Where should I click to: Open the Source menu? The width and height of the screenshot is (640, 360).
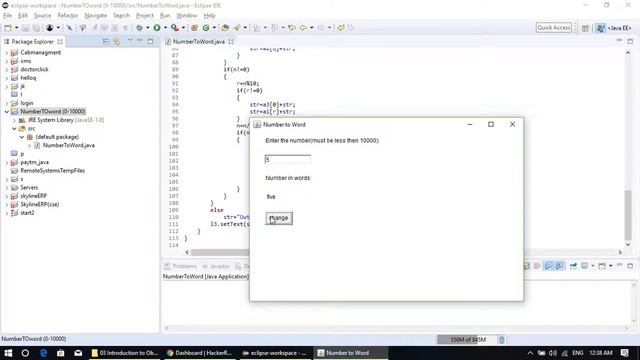42,16
